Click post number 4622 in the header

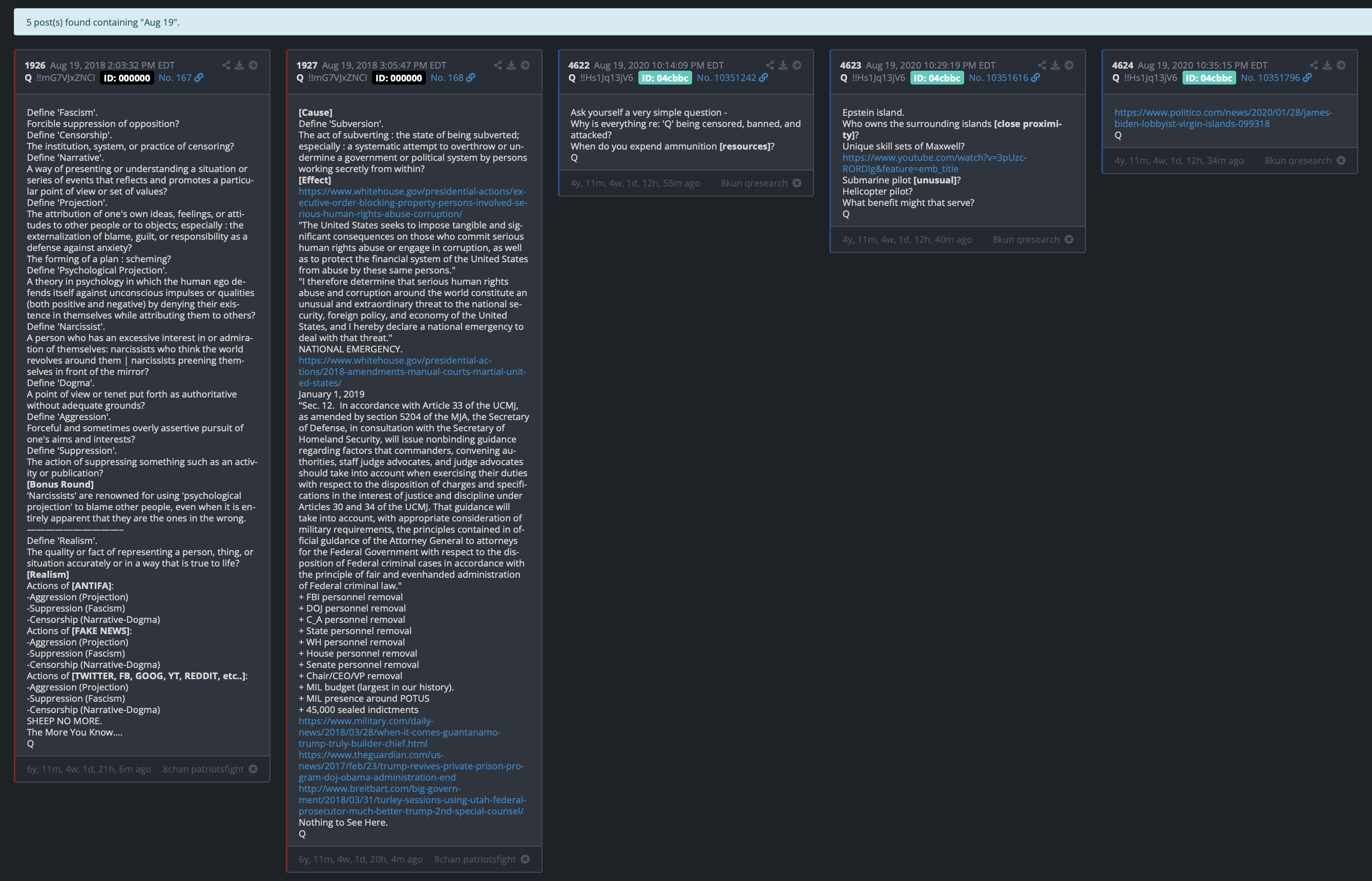(578, 65)
